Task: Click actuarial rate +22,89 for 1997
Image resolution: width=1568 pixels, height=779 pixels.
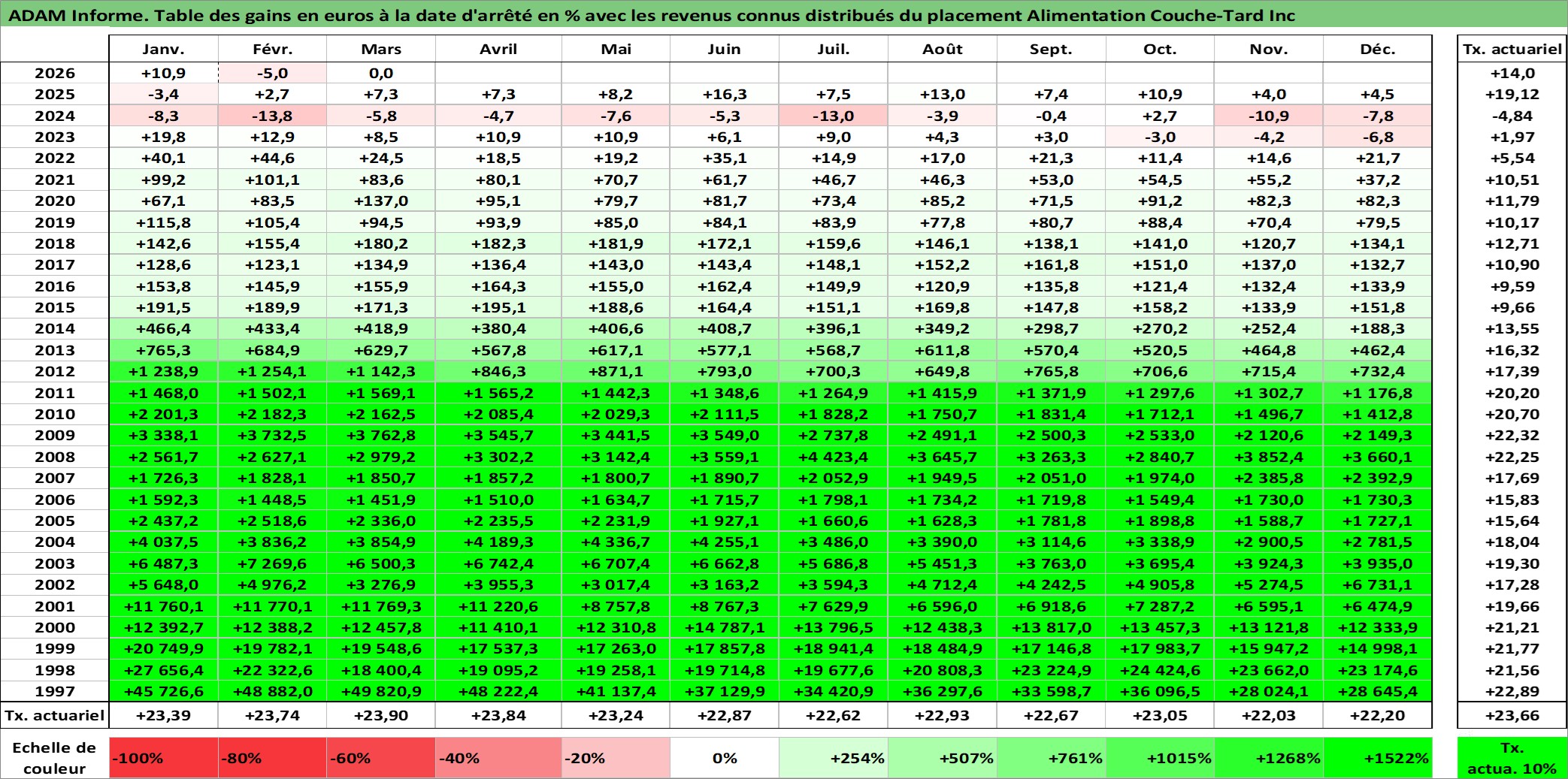Action: coord(1512,691)
